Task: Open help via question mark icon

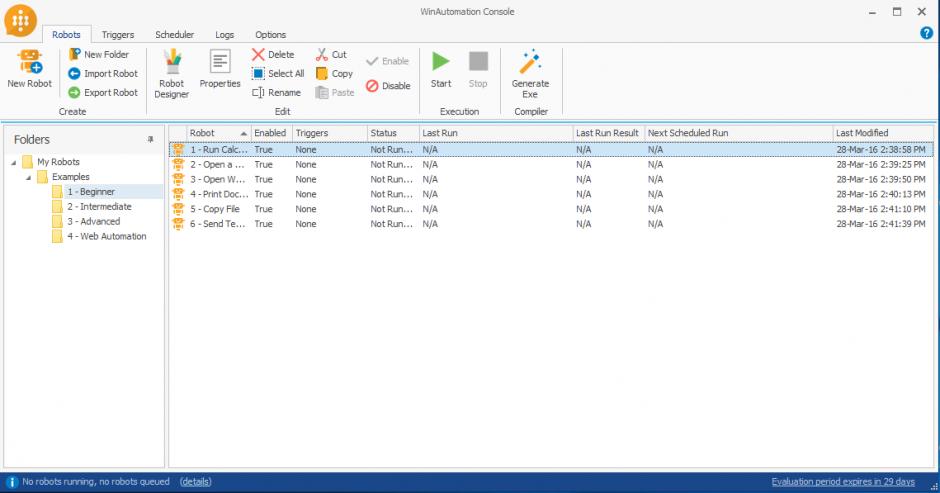Action: click(x=926, y=34)
